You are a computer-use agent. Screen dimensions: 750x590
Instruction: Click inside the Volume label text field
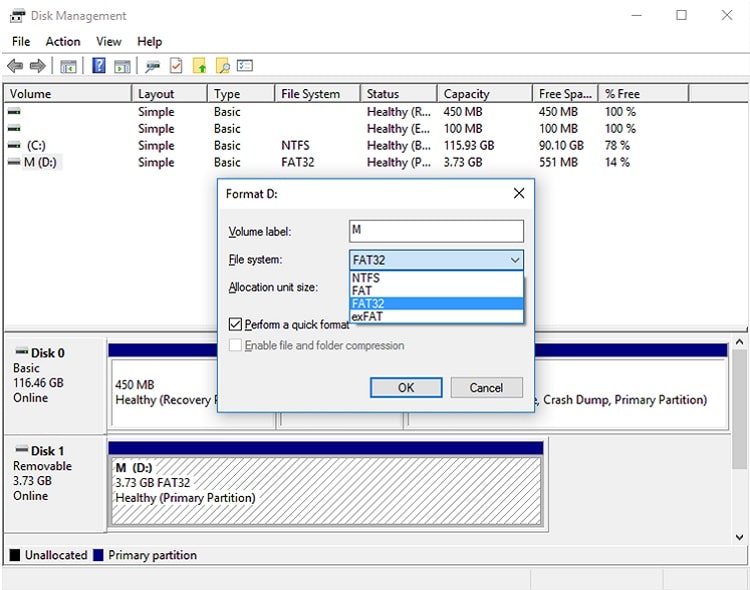click(436, 231)
